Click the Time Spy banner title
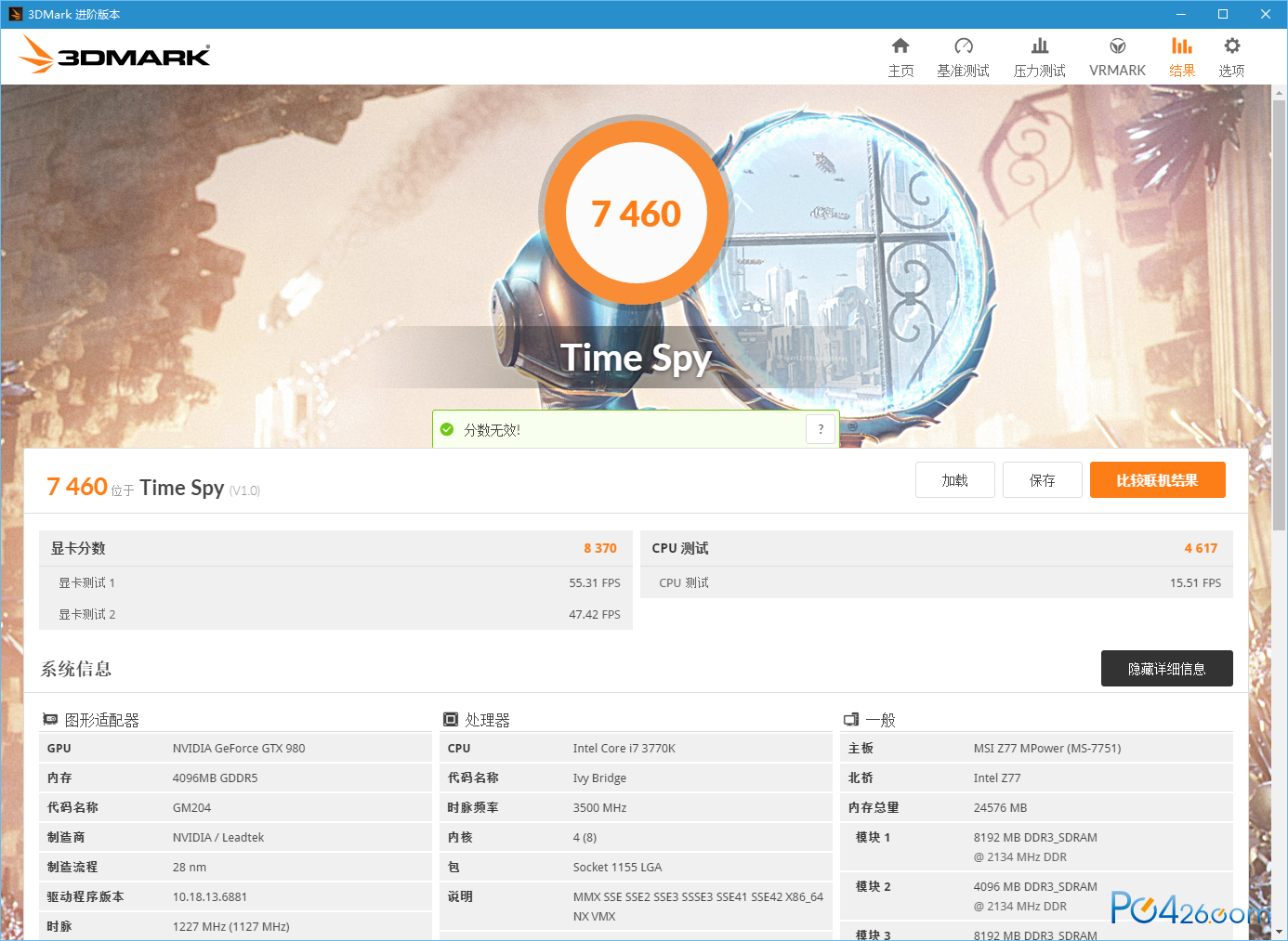Image resolution: width=1288 pixels, height=941 pixels. click(x=637, y=358)
